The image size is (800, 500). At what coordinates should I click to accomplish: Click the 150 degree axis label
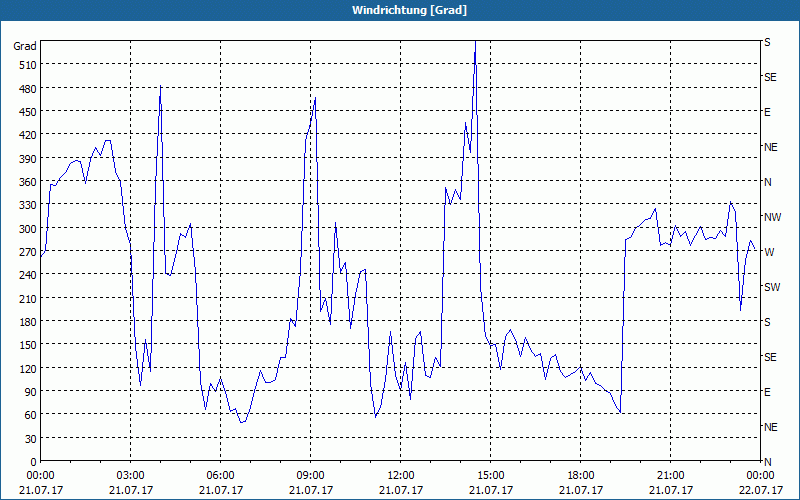point(28,345)
